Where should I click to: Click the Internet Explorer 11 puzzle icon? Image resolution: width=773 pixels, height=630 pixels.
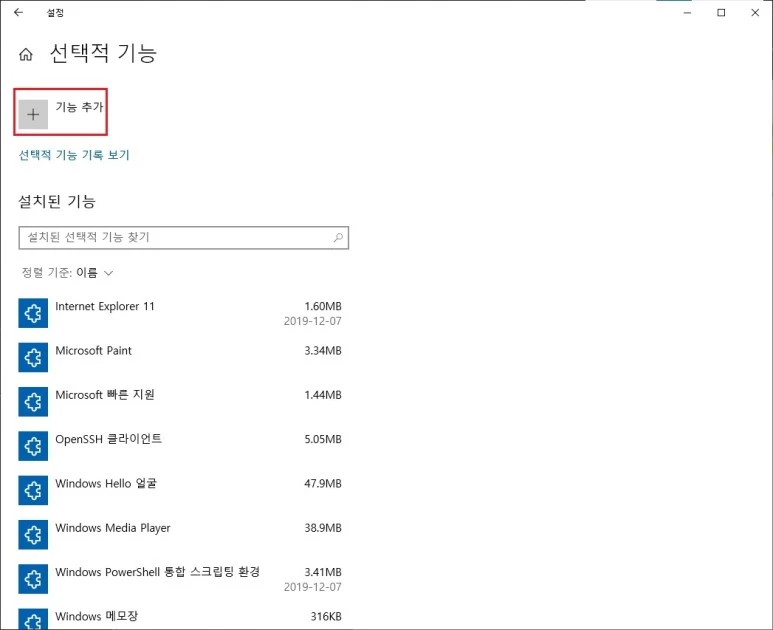point(33,313)
